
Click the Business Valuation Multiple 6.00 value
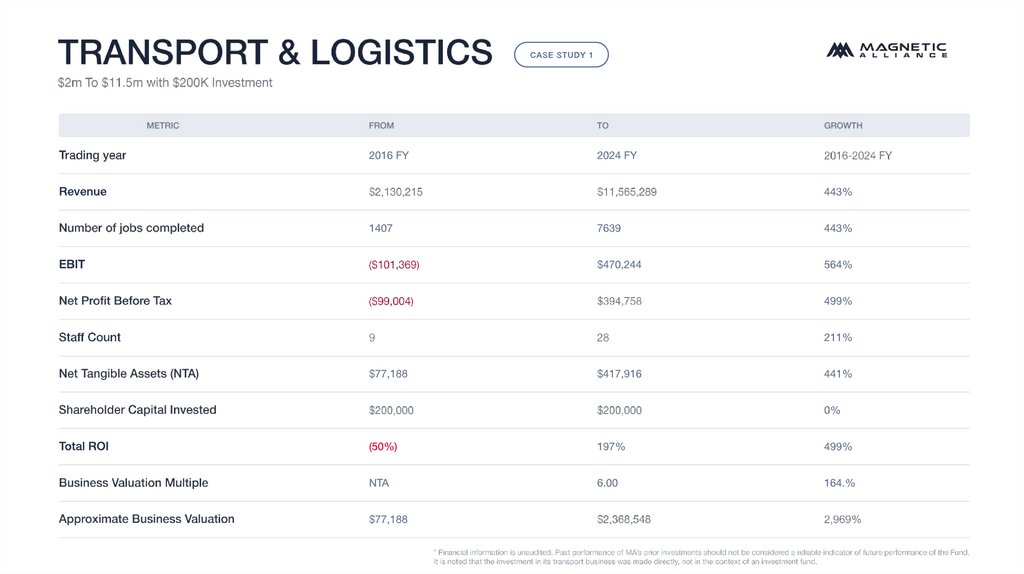(x=607, y=483)
